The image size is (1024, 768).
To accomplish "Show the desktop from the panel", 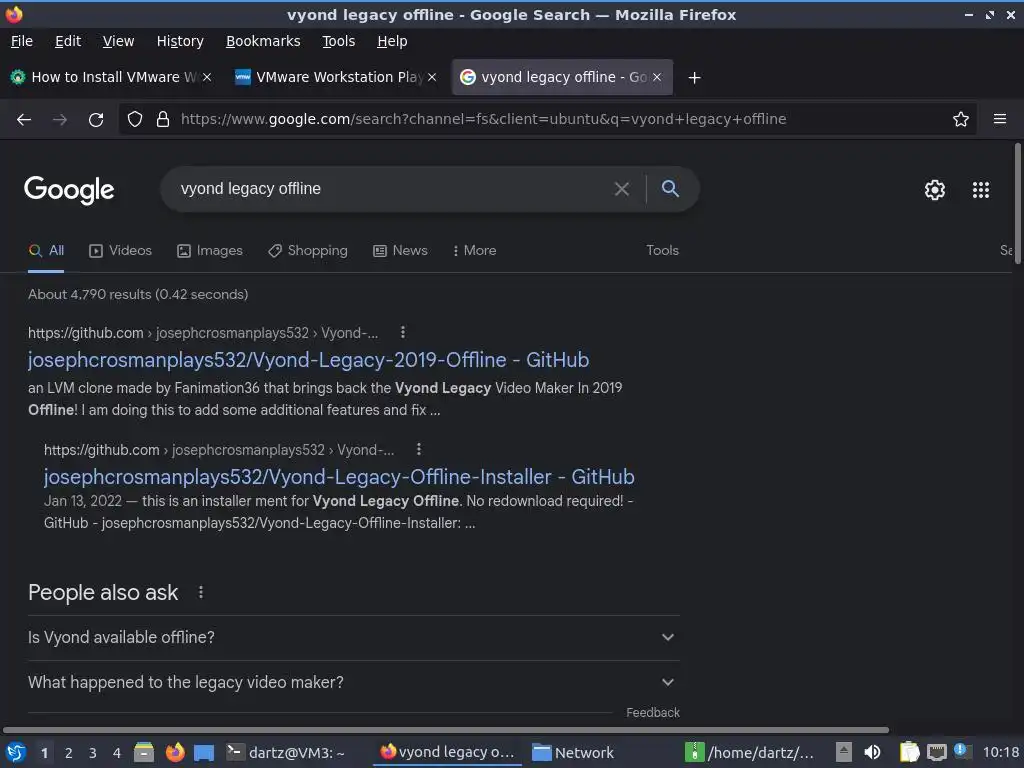I will tap(204, 752).
